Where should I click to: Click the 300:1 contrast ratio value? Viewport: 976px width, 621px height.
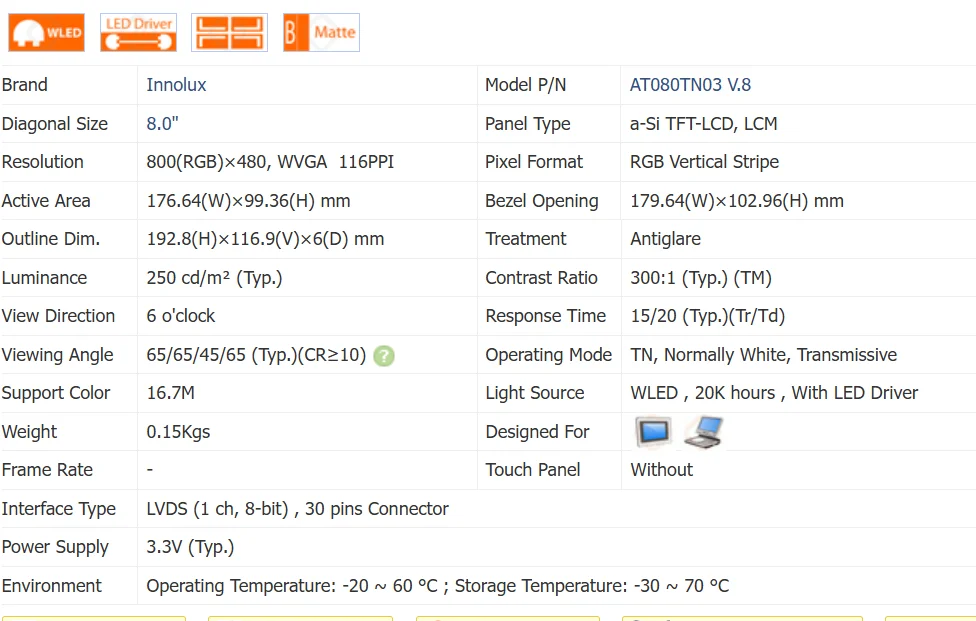coord(700,278)
